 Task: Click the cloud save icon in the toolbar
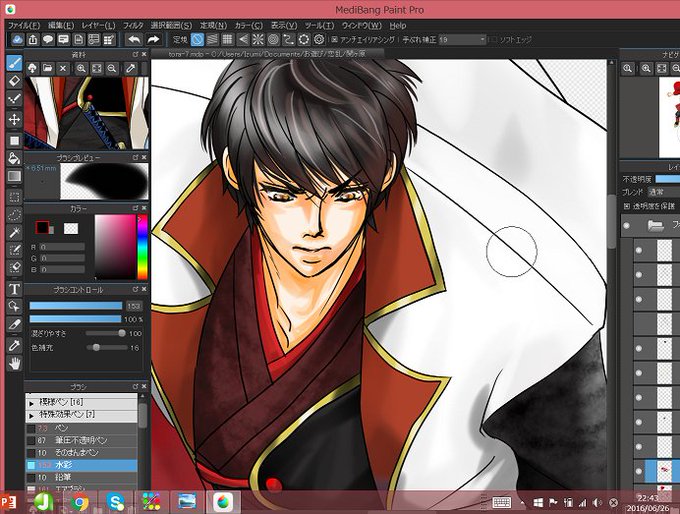click(17, 40)
